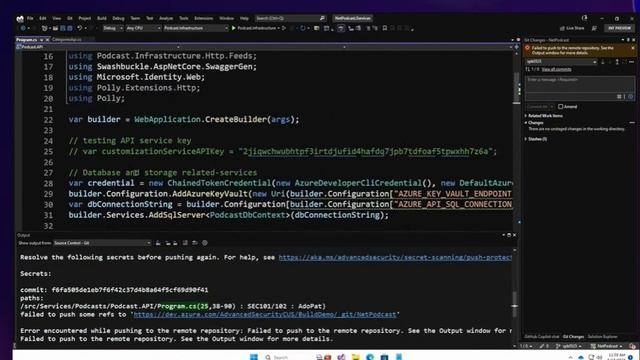The width and height of the screenshot is (640, 360).
Task: Dismiss the failed push warning banner
Action: click(x=633, y=48)
